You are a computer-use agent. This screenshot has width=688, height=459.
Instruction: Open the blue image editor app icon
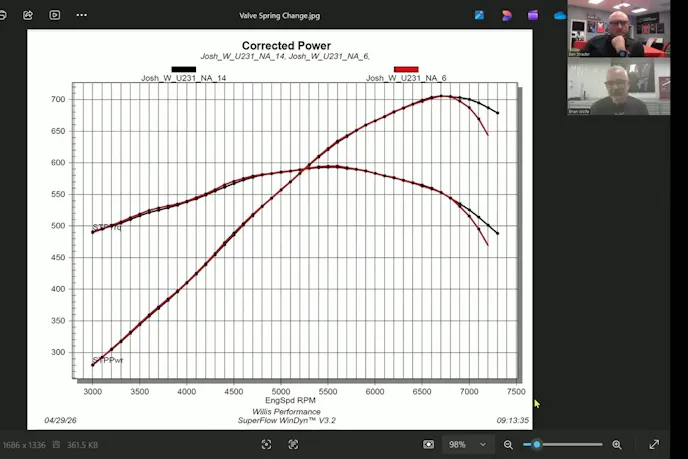pos(479,15)
